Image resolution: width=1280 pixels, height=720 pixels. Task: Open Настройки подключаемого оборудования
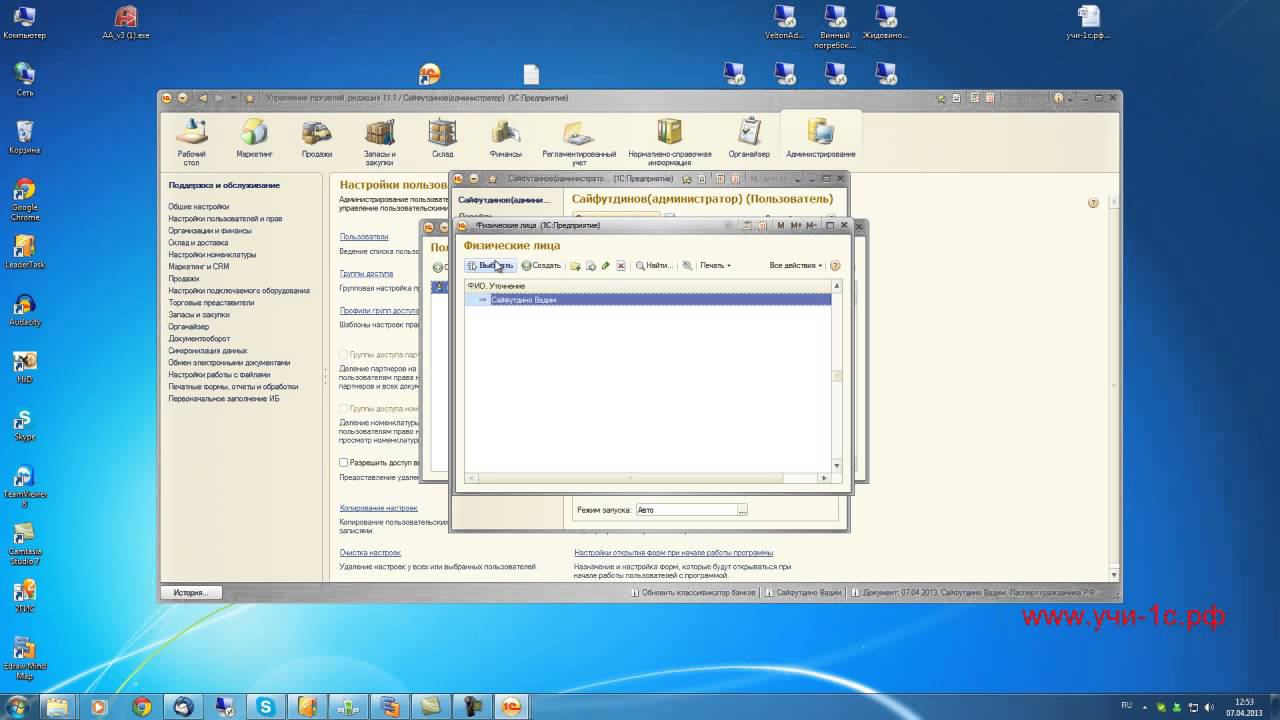(x=239, y=291)
